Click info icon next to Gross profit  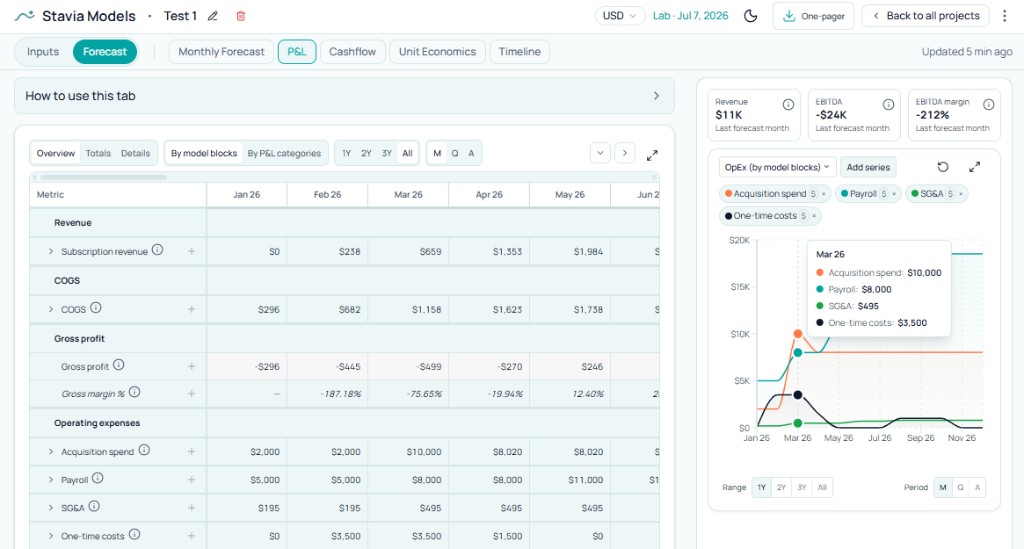click(119, 366)
